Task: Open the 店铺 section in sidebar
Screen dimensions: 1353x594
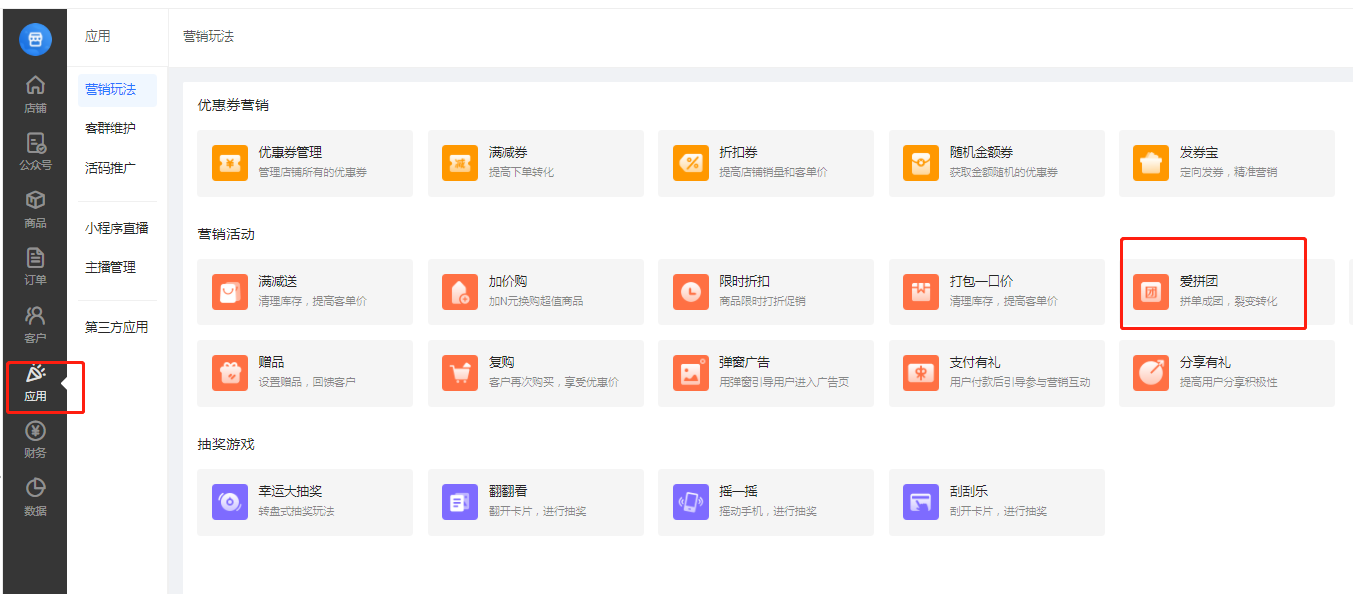Action: pyautogui.click(x=35, y=94)
